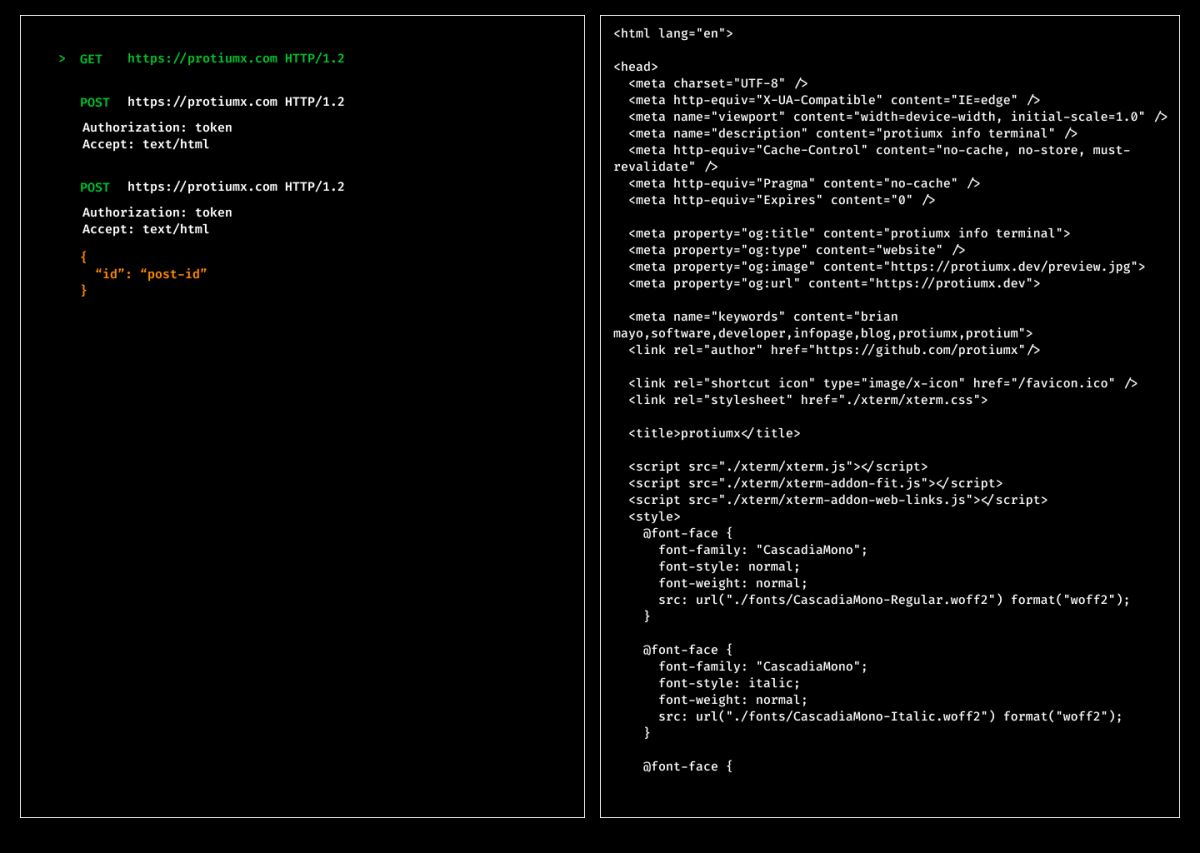
Task: Click the viewport meta tag line
Action: coord(898,117)
